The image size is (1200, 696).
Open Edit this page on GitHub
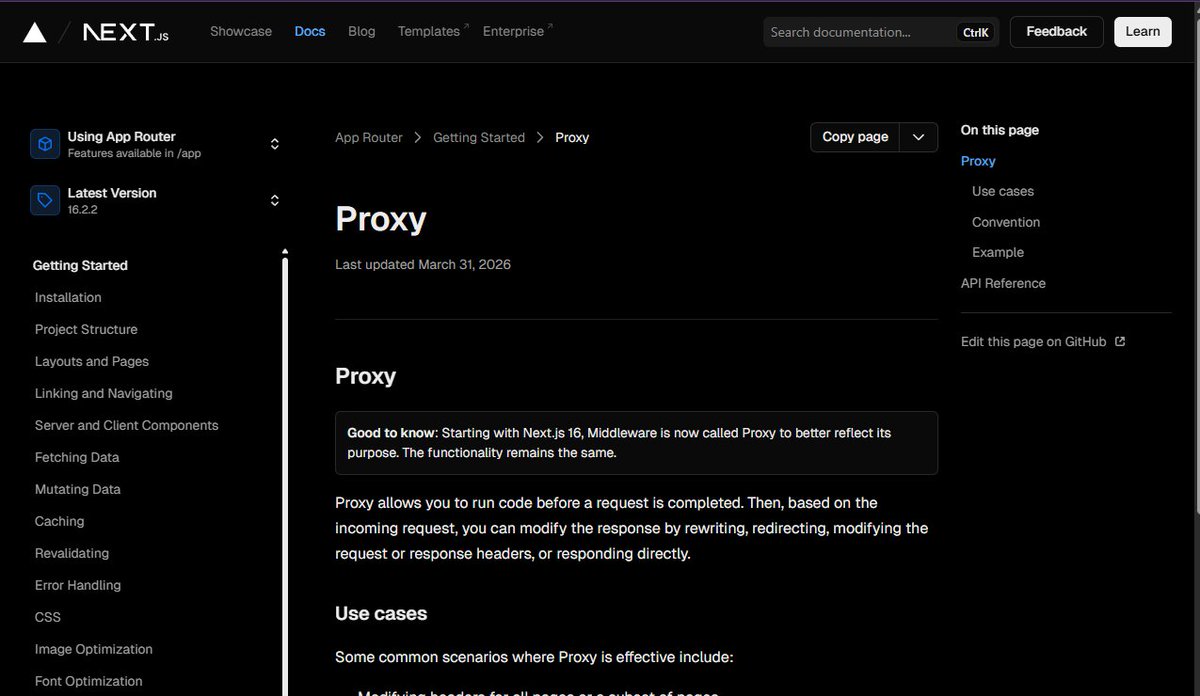(x=1043, y=341)
